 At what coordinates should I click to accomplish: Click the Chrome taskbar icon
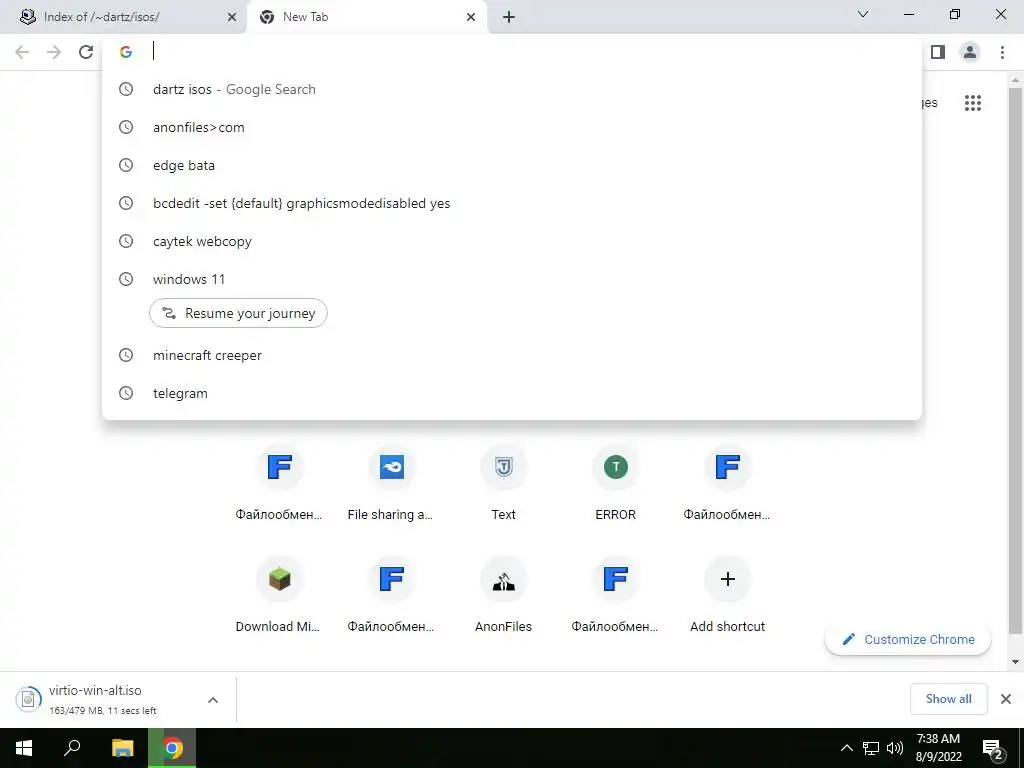pos(172,748)
